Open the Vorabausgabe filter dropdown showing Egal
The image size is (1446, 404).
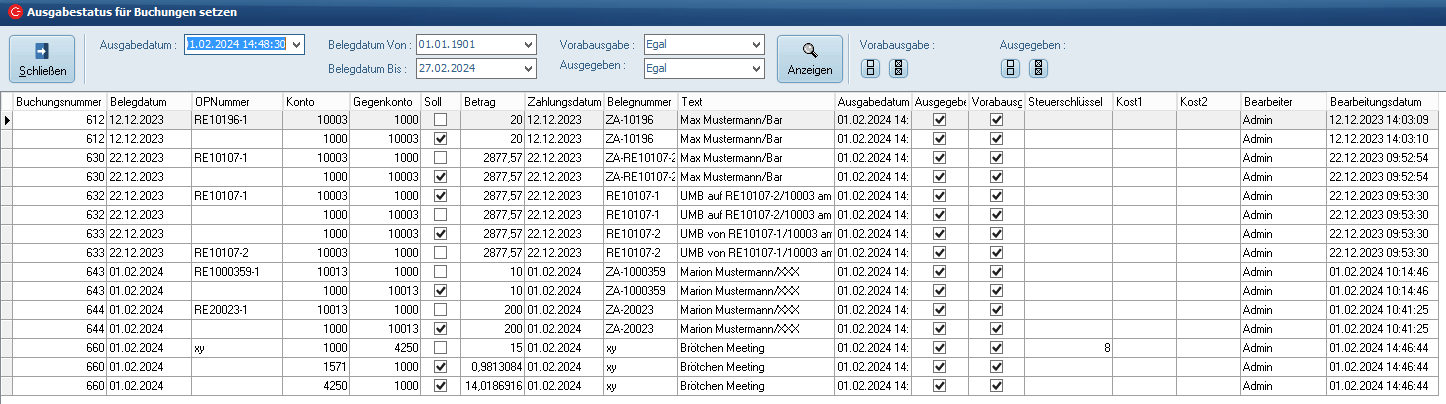(755, 45)
